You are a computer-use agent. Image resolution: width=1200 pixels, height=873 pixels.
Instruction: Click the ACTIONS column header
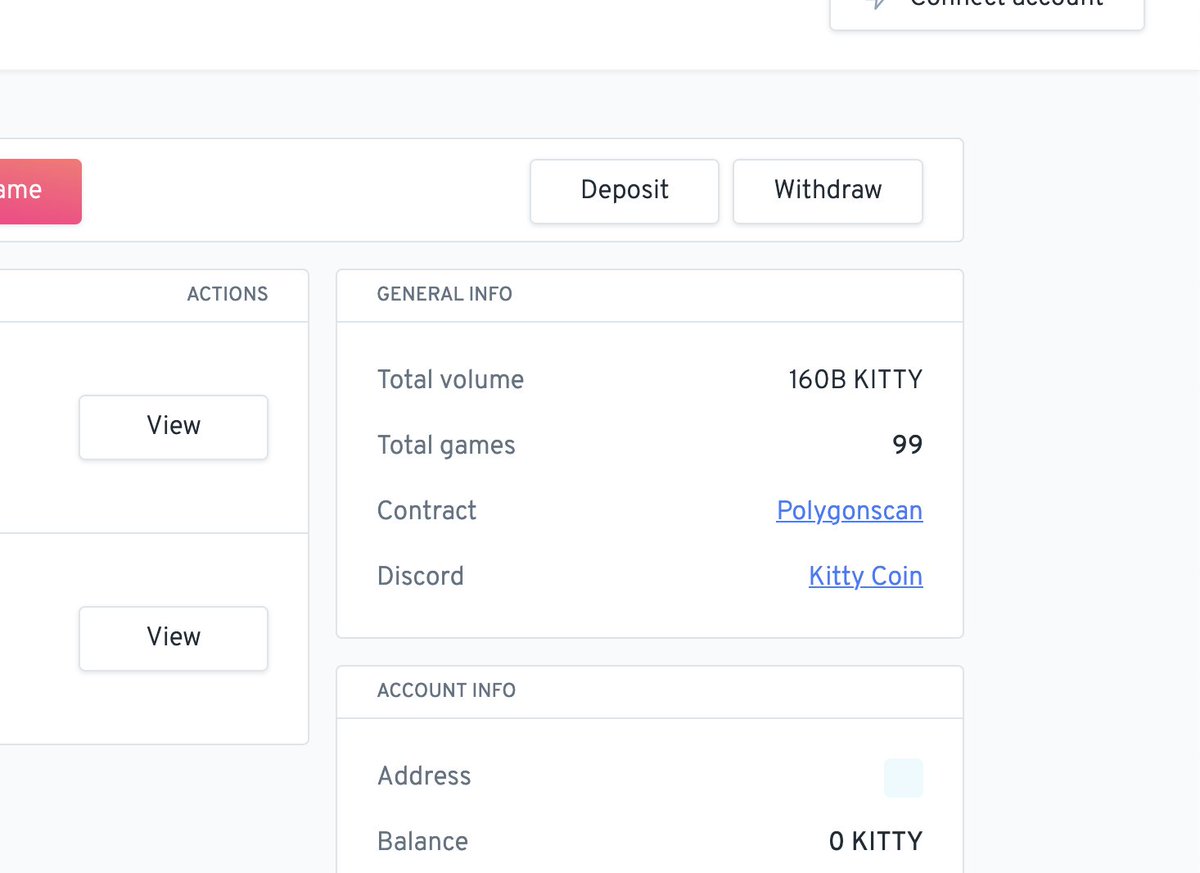[227, 294]
